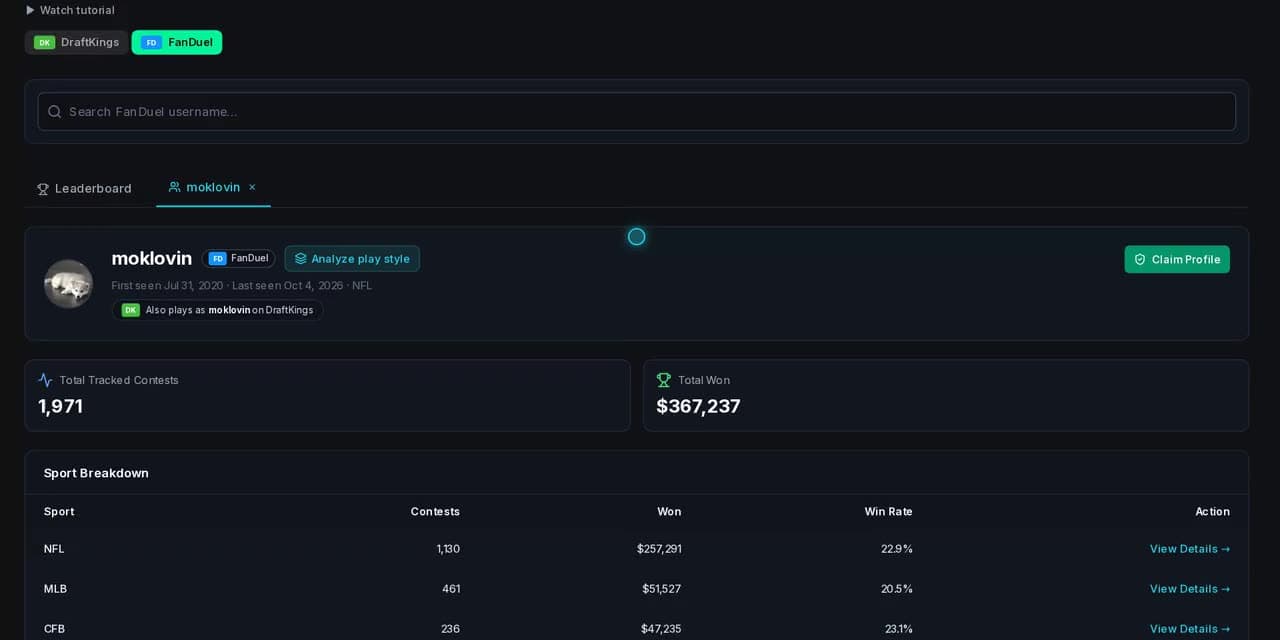Viewport: 1280px width, 640px height.
Task: Click the moklovin profile name heading
Action: (x=152, y=258)
